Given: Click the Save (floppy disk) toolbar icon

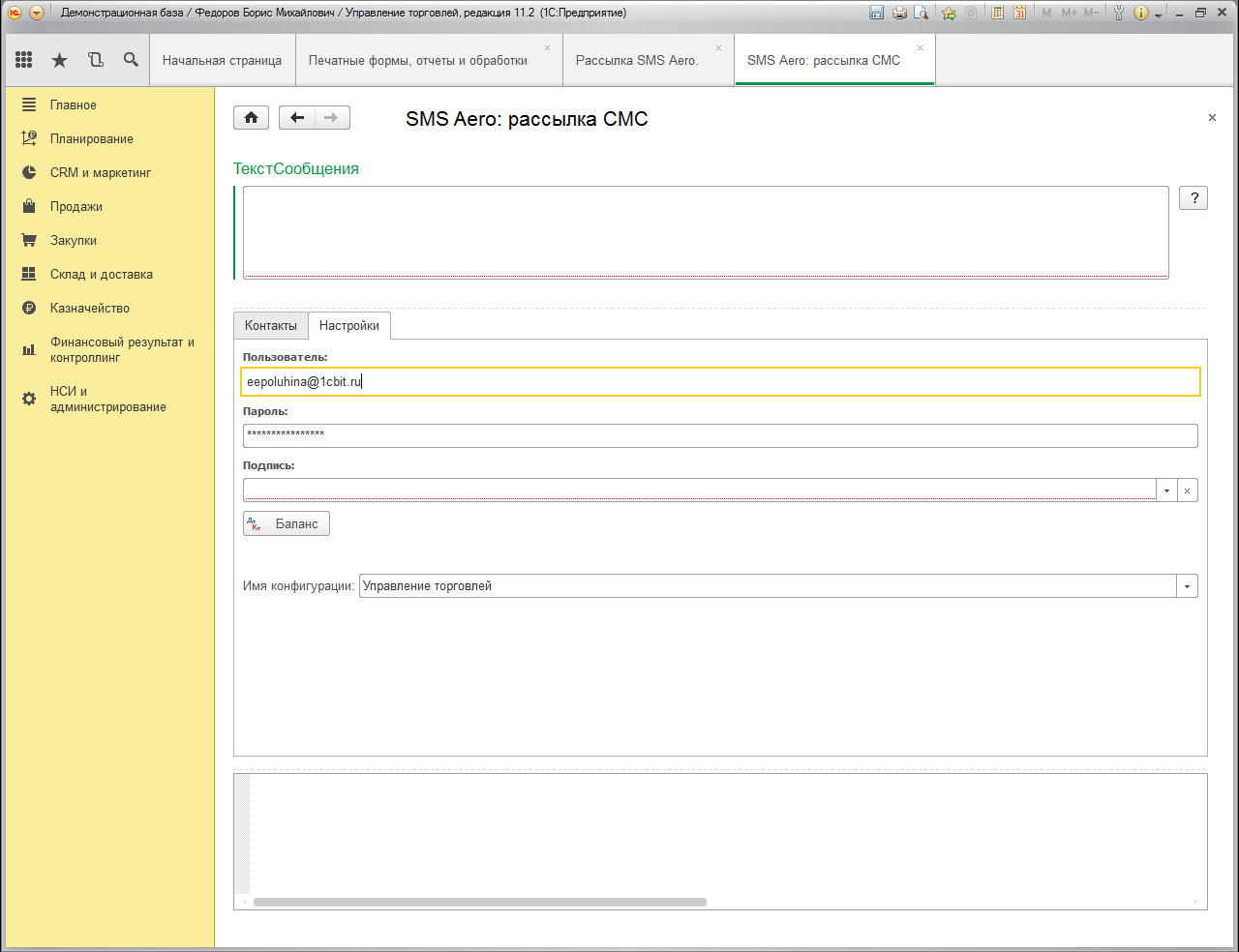Looking at the screenshot, I should [877, 13].
